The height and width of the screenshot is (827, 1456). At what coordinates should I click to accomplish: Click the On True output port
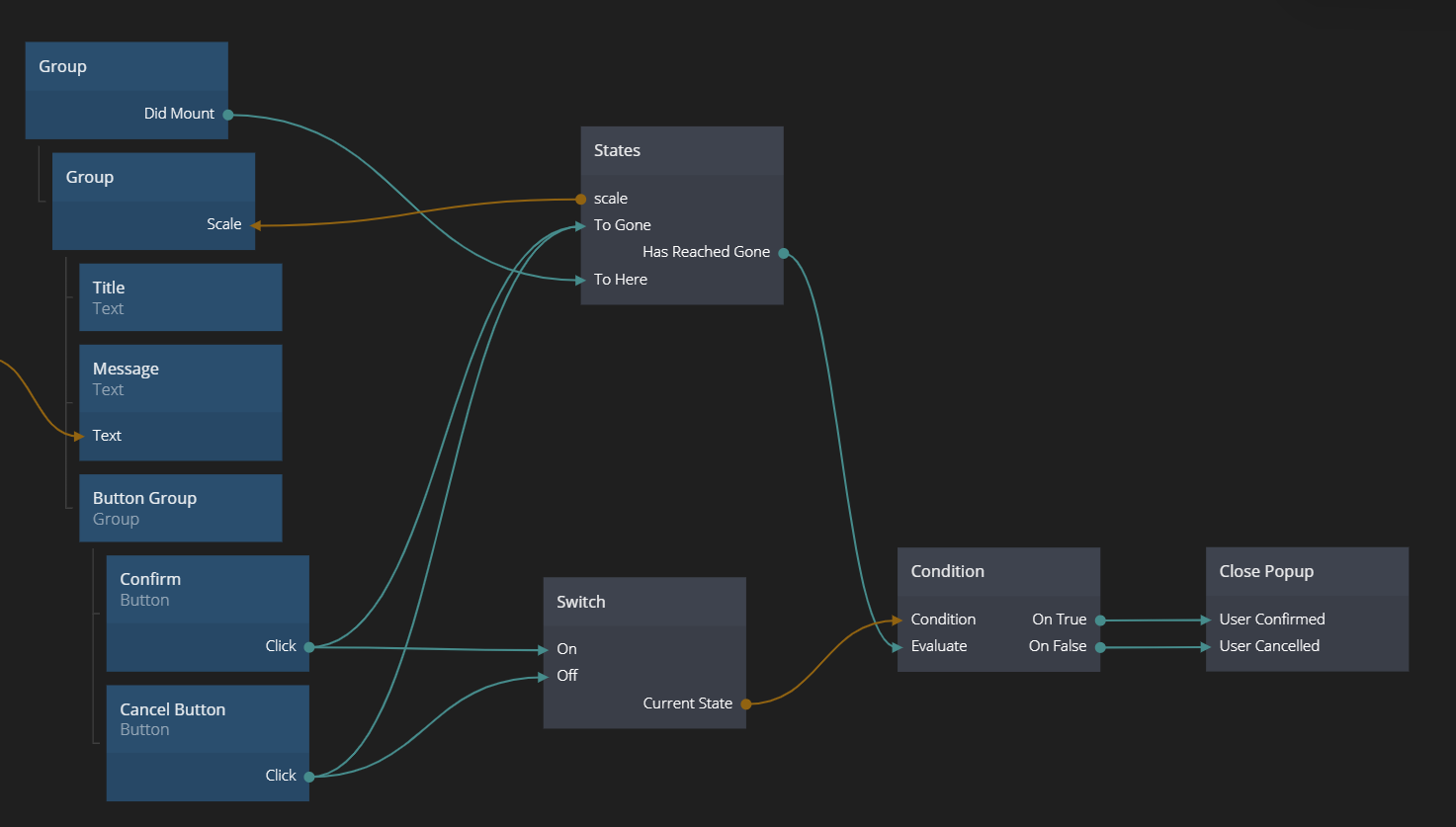(1100, 620)
